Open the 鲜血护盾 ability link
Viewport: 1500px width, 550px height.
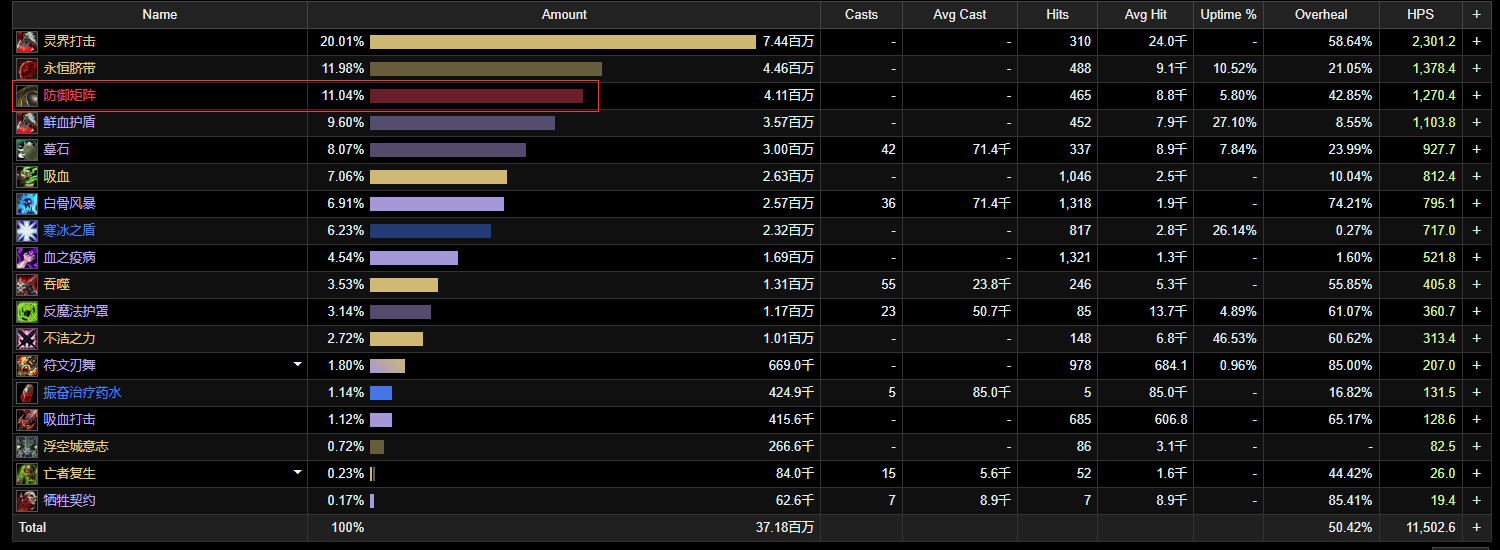[70, 123]
